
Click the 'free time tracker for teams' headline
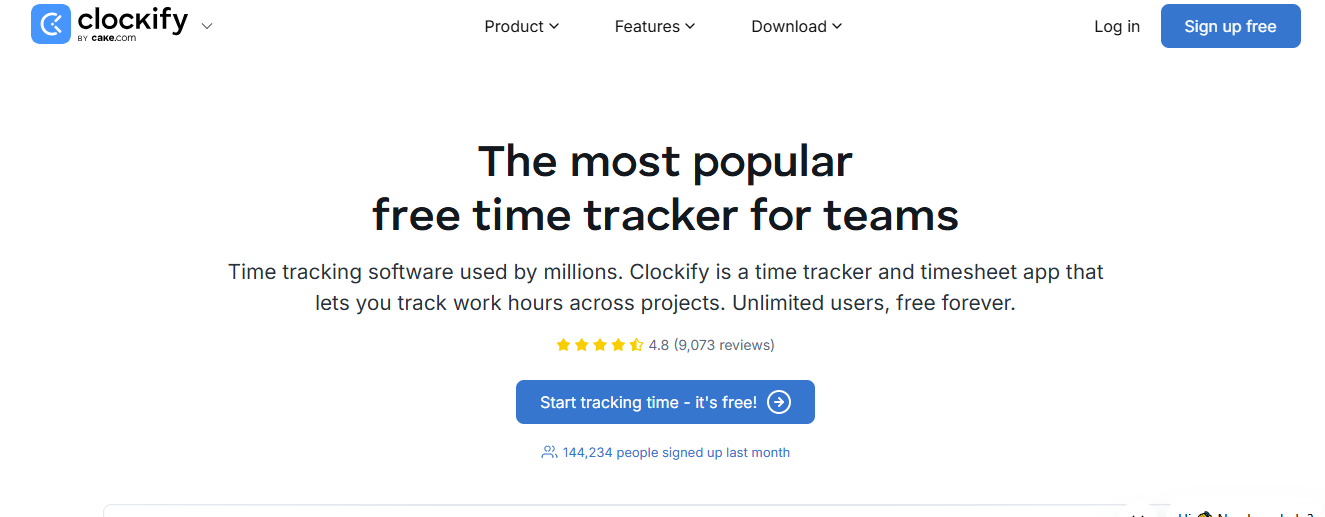tap(665, 215)
